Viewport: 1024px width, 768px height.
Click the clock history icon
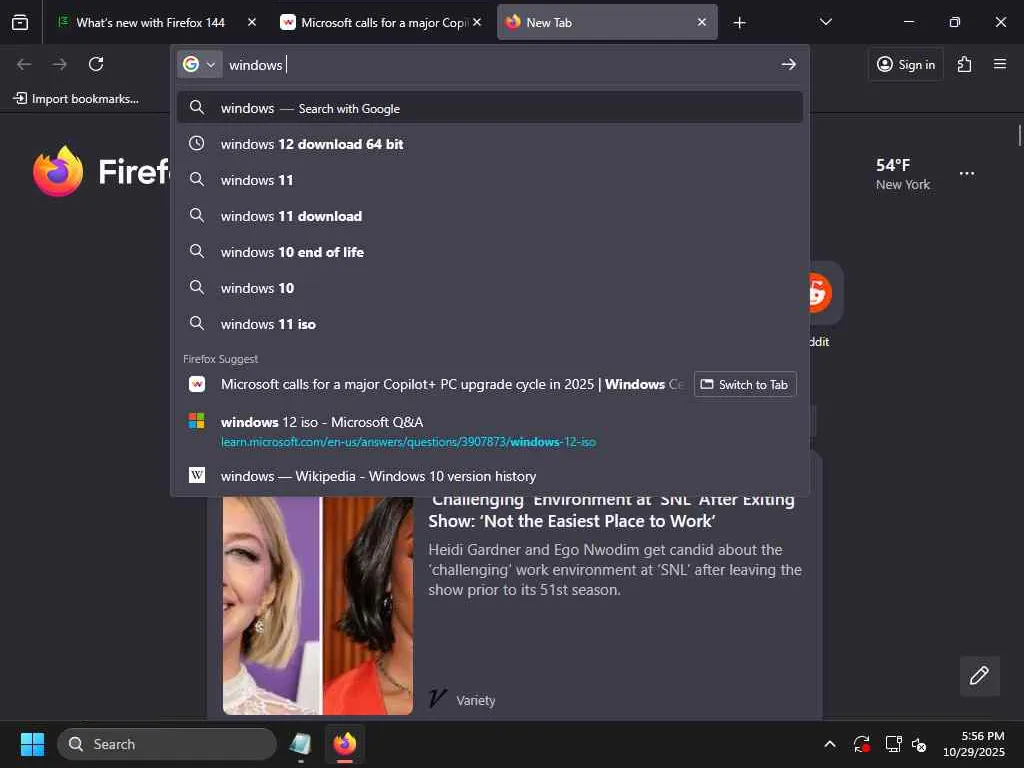tap(197, 144)
